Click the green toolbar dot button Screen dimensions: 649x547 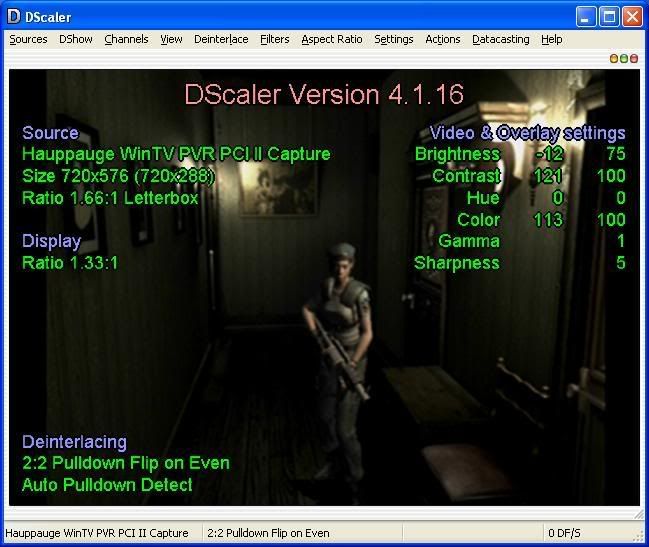point(624,59)
